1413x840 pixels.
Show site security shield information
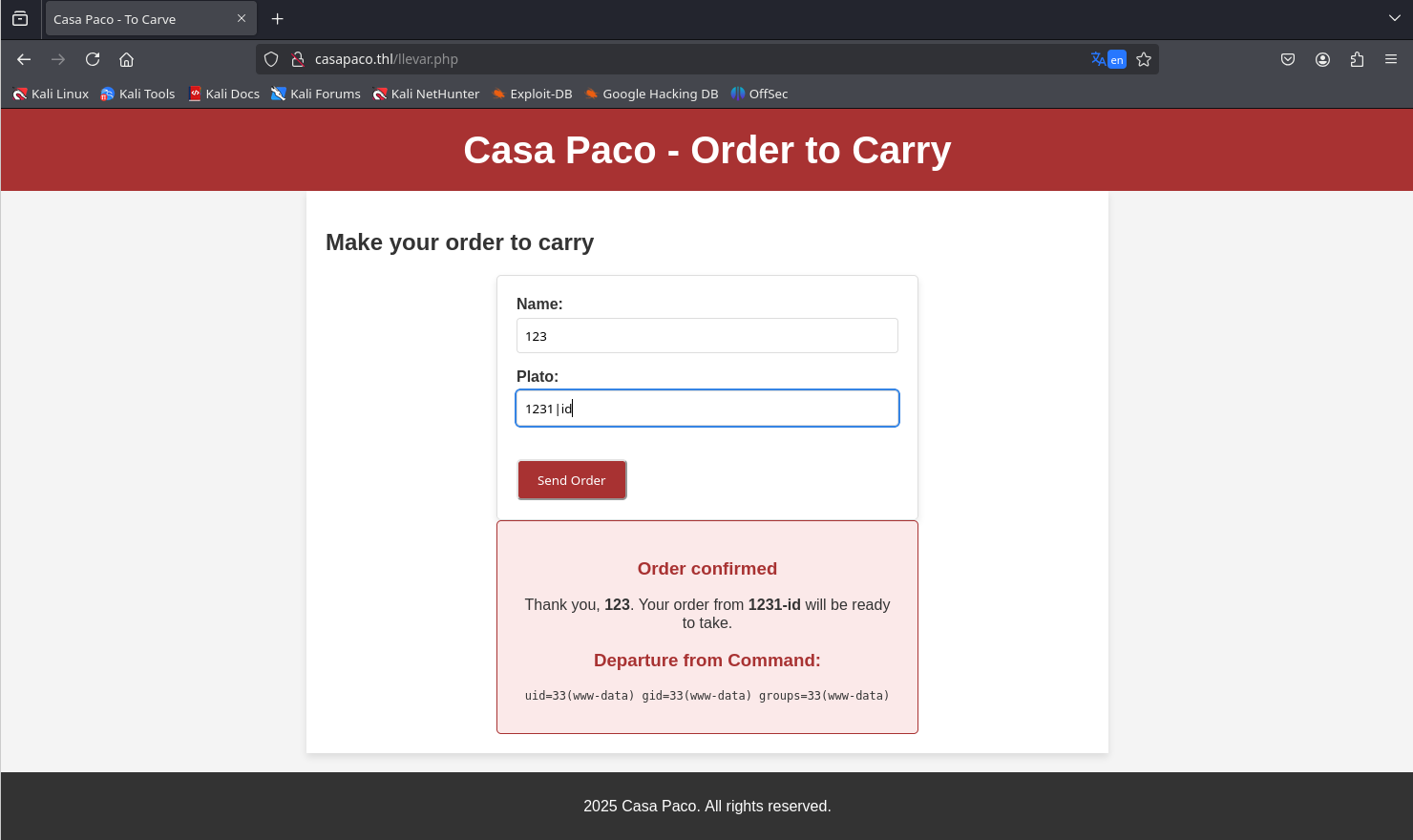coord(271,59)
